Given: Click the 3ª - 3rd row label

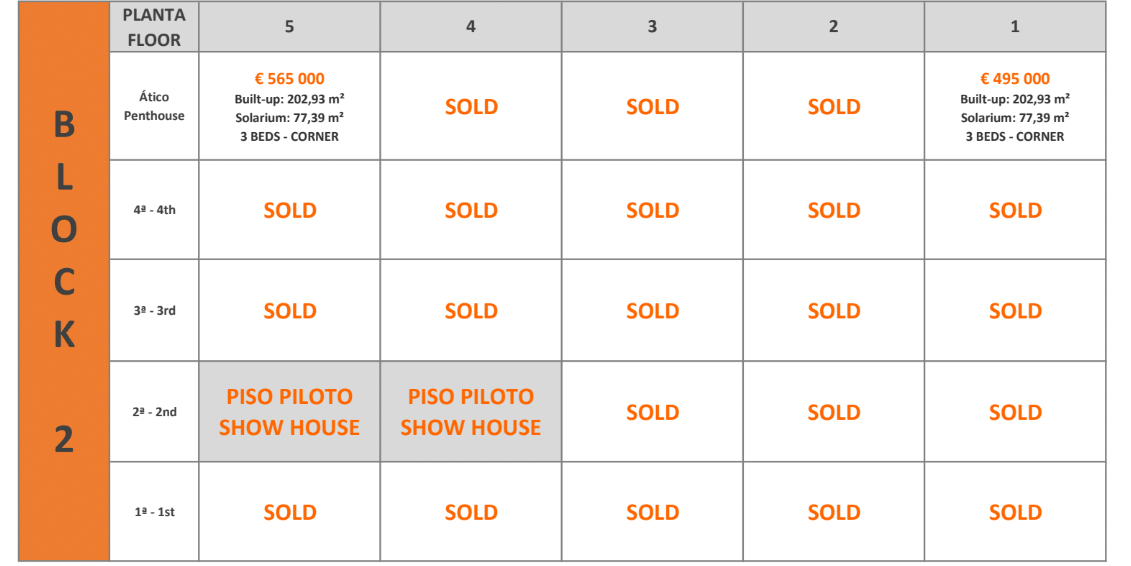Looking at the screenshot, I should [154, 311].
